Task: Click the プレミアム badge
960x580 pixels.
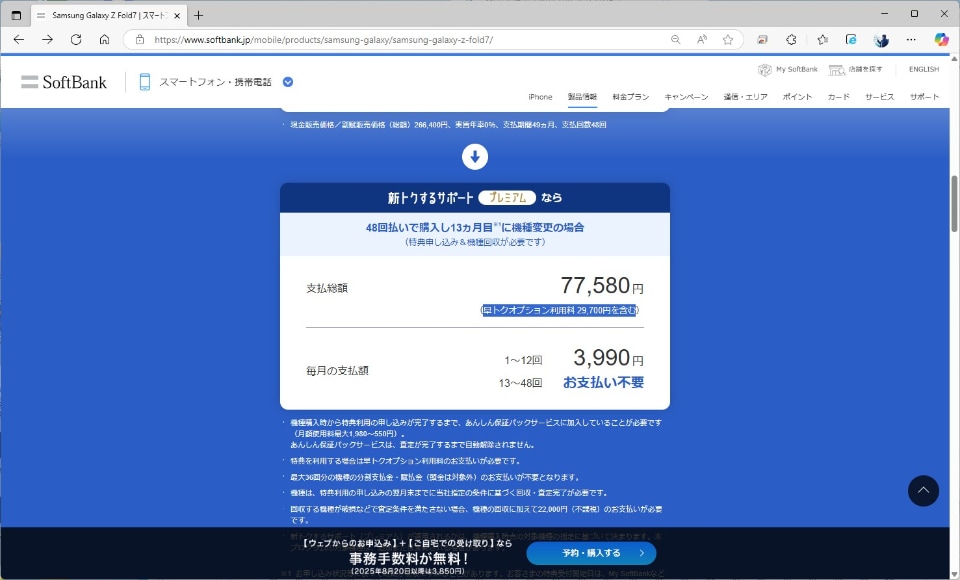Action: (507, 198)
